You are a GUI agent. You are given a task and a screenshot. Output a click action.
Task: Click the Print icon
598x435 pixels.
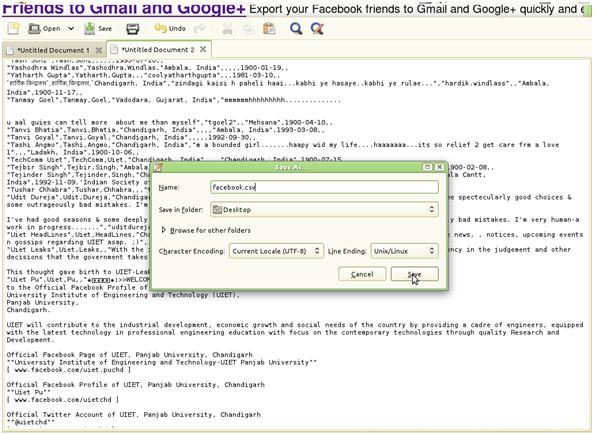(133, 29)
